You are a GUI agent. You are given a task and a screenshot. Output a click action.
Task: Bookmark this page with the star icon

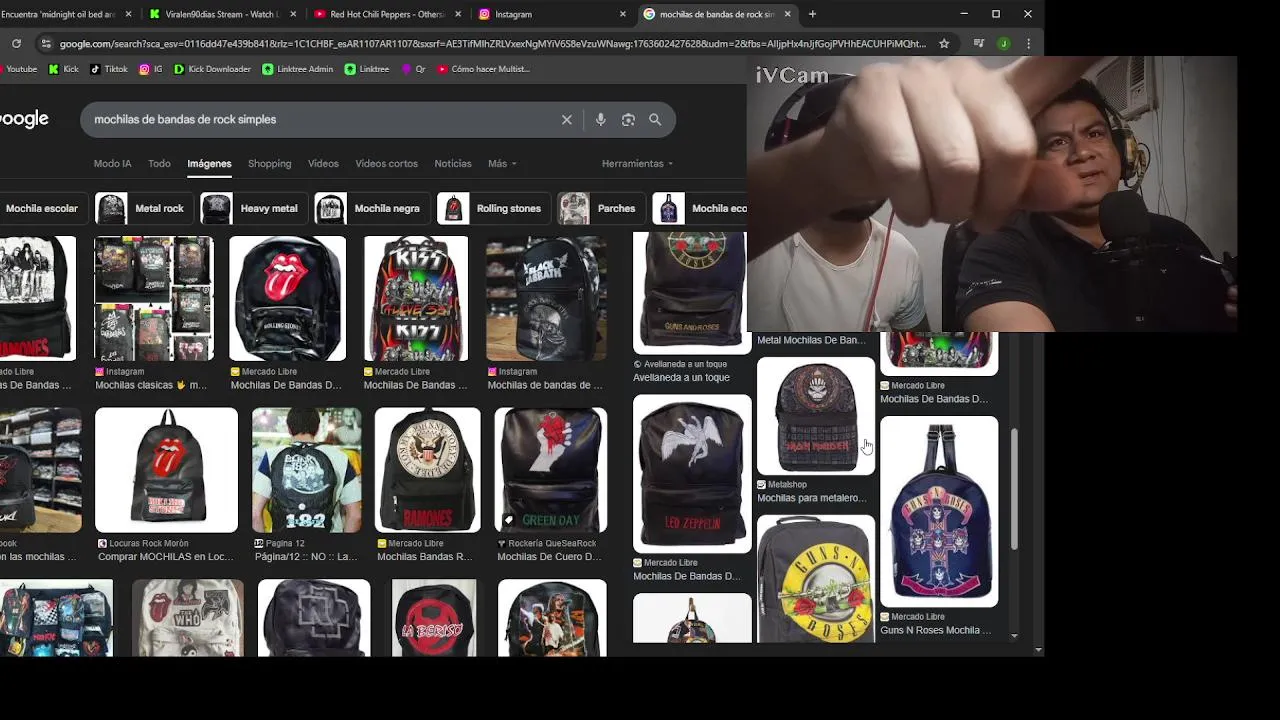tap(944, 44)
